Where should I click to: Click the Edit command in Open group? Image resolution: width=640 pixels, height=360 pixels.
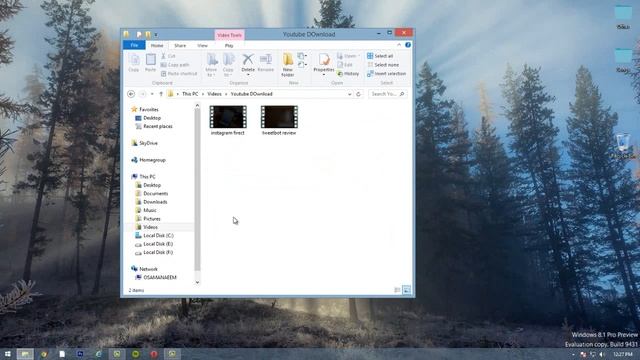pos(345,65)
